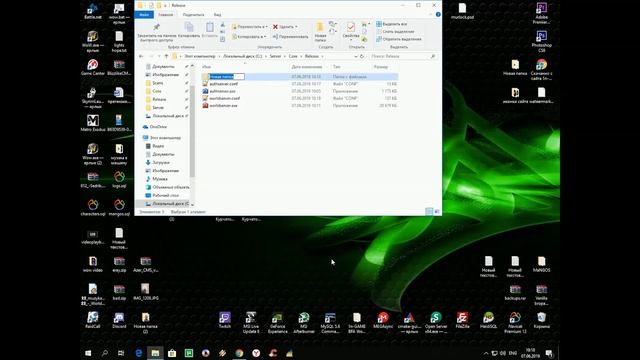640x360 pixels.
Task: Expand the chevron after Core in address bar
Action: (x=302, y=56)
